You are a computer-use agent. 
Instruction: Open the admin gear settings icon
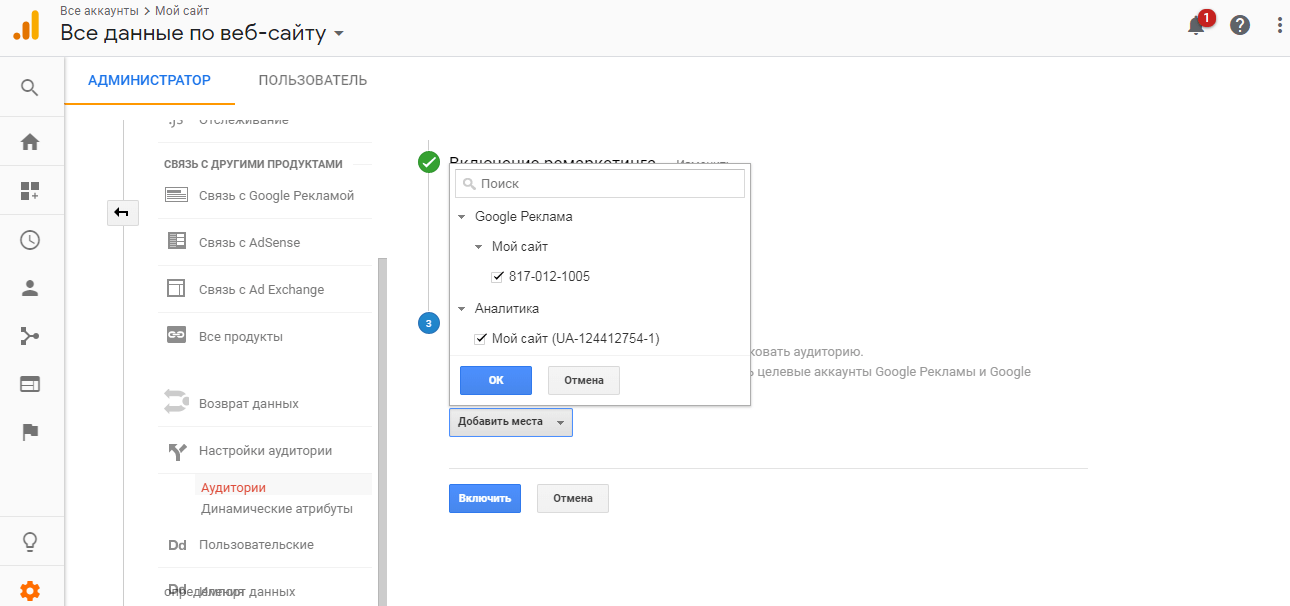(x=30, y=591)
